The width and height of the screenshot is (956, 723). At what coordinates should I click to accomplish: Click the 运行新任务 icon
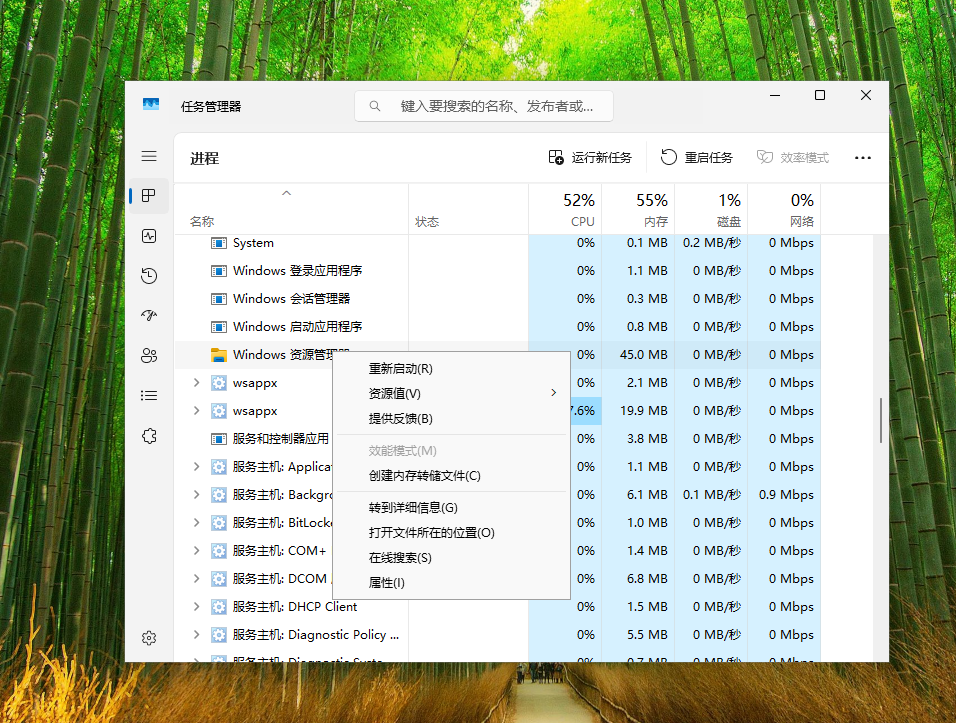(555, 157)
